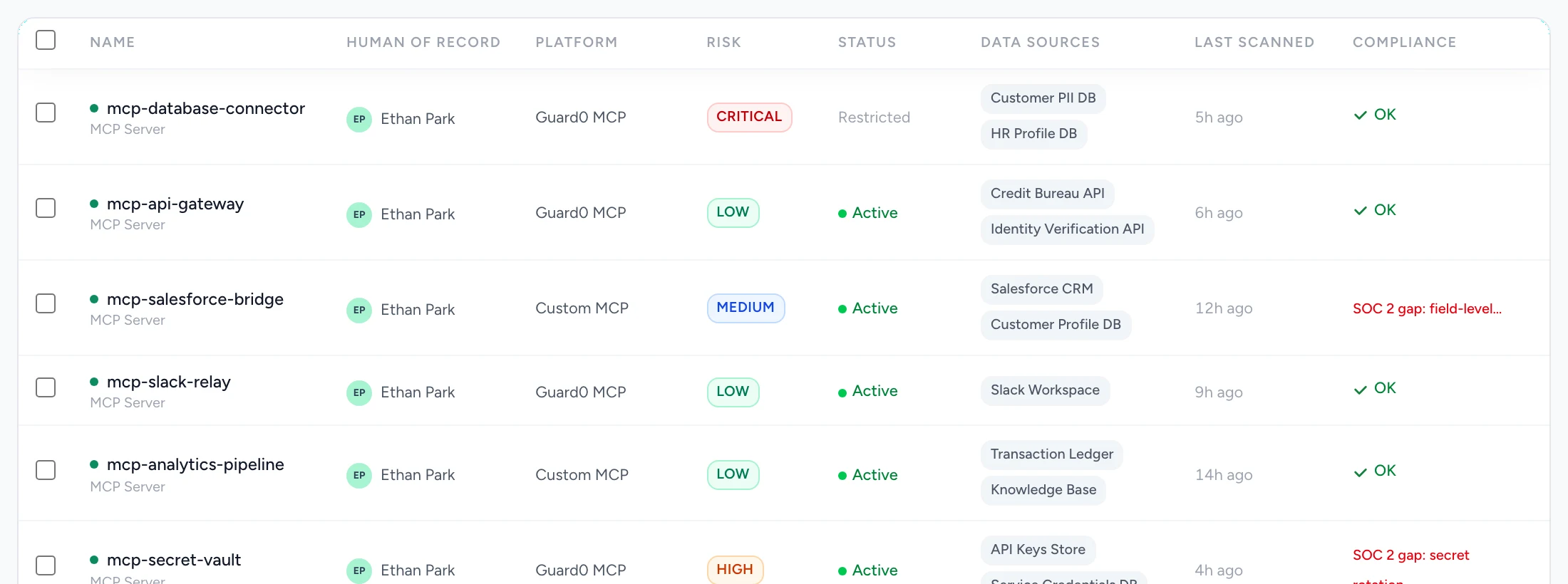Click the API Keys Store data source tag
This screenshot has width=1568, height=584.
click(1038, 550)
